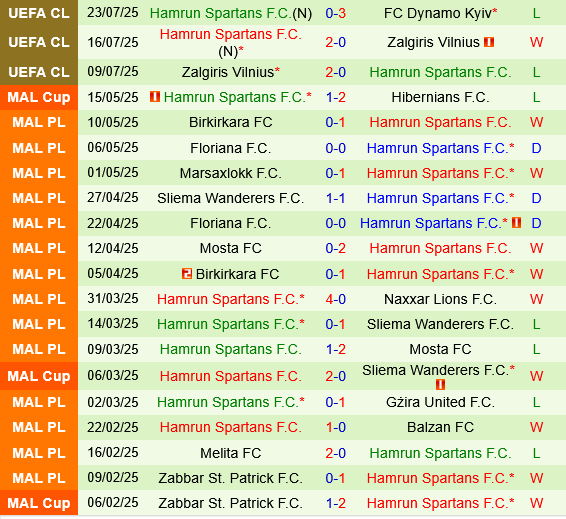
Task: Click the two red cards icon beside Birkirkara FC
Action: click(187, 274)
